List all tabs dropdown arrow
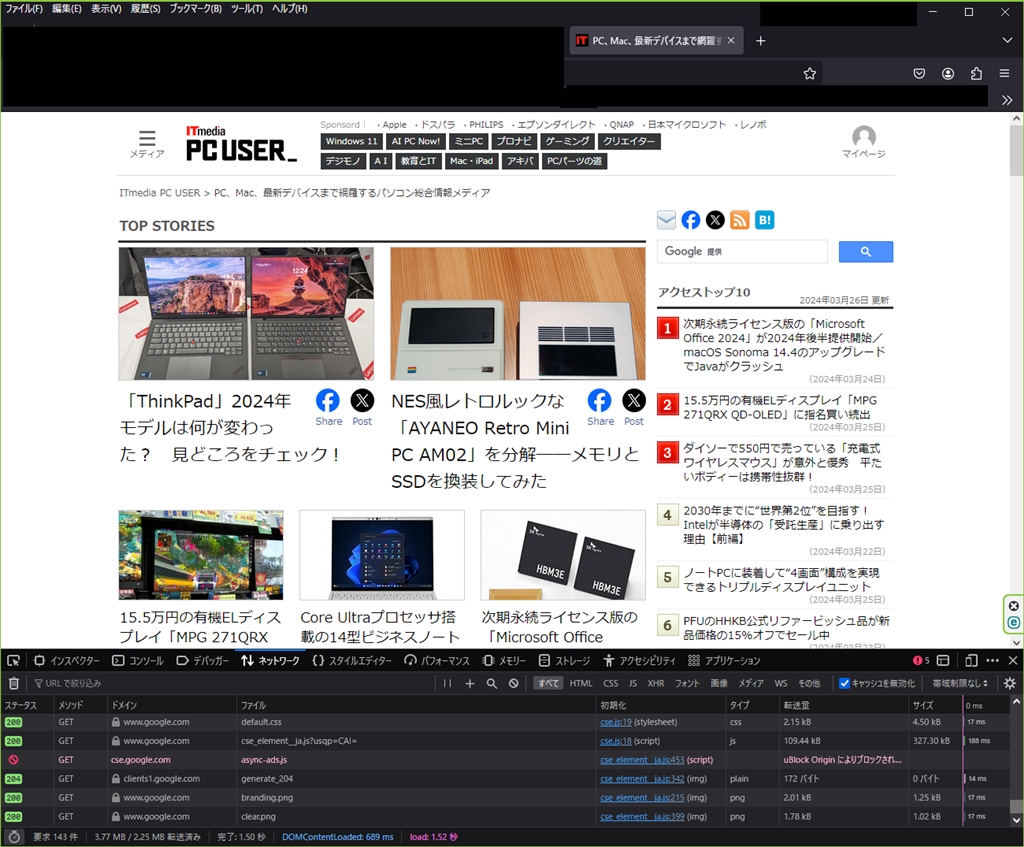 1007,40
